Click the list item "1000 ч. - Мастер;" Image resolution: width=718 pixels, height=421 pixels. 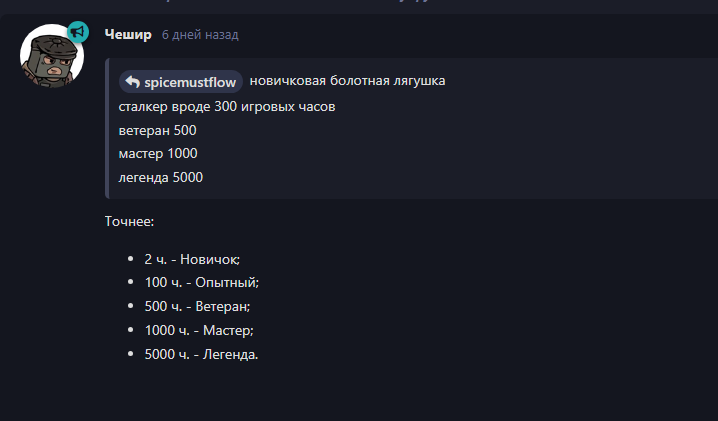[199, 330]
